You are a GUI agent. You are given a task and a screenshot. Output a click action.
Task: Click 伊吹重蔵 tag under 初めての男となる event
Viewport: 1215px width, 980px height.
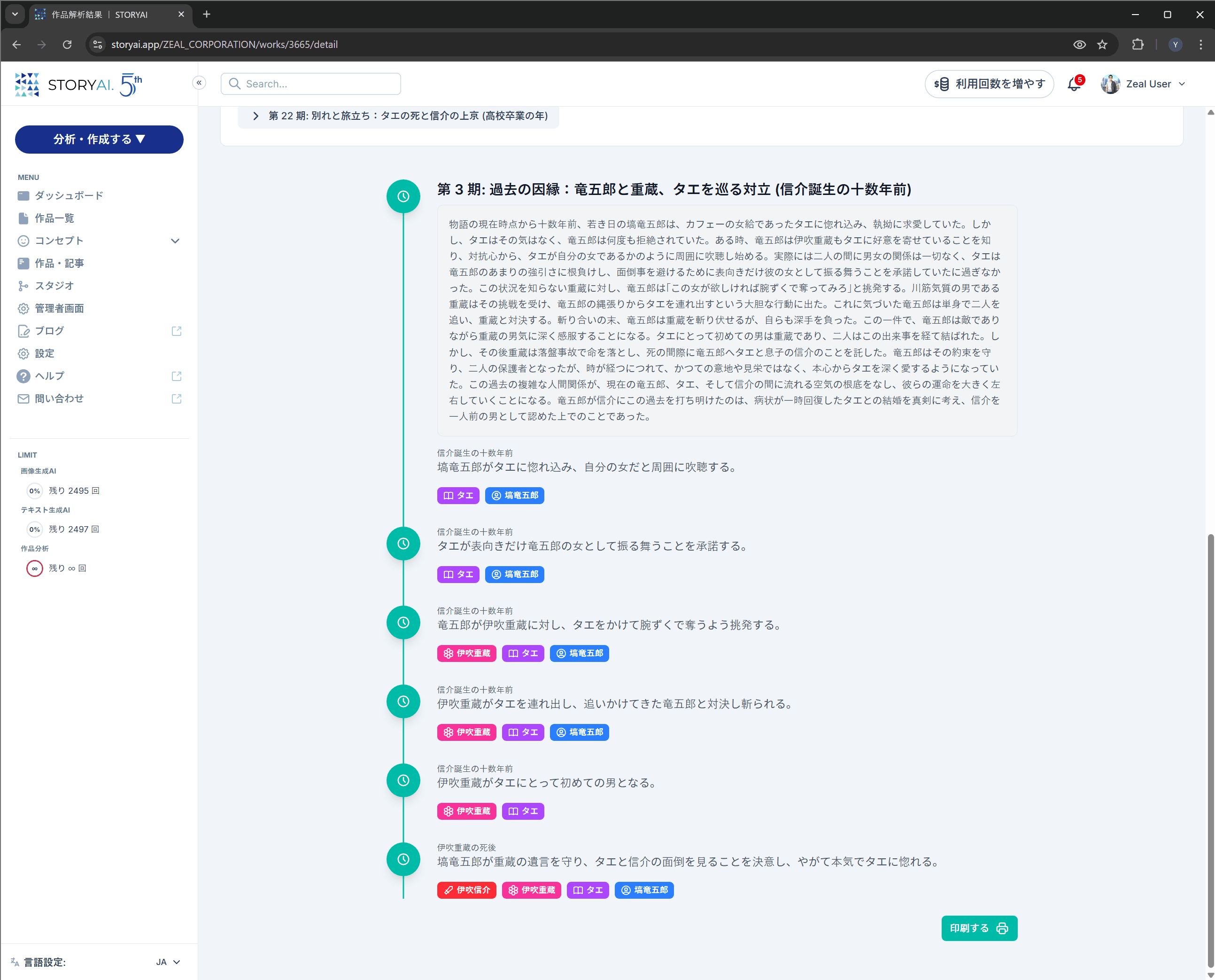click(467, 811)
